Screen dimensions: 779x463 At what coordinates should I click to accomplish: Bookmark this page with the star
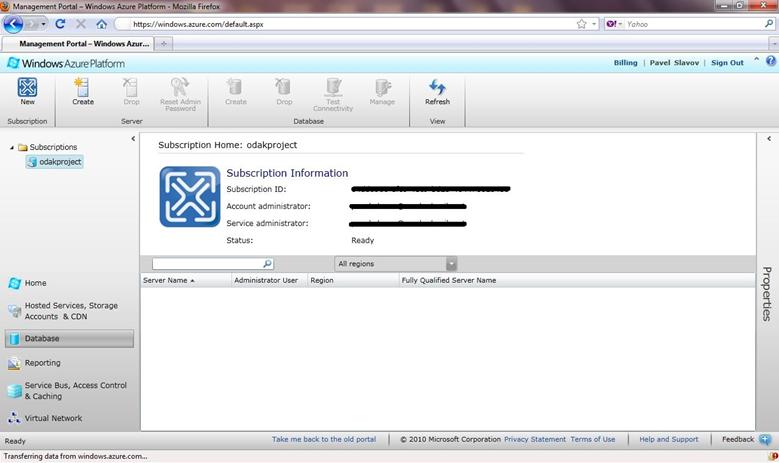(x=581, y=24)
